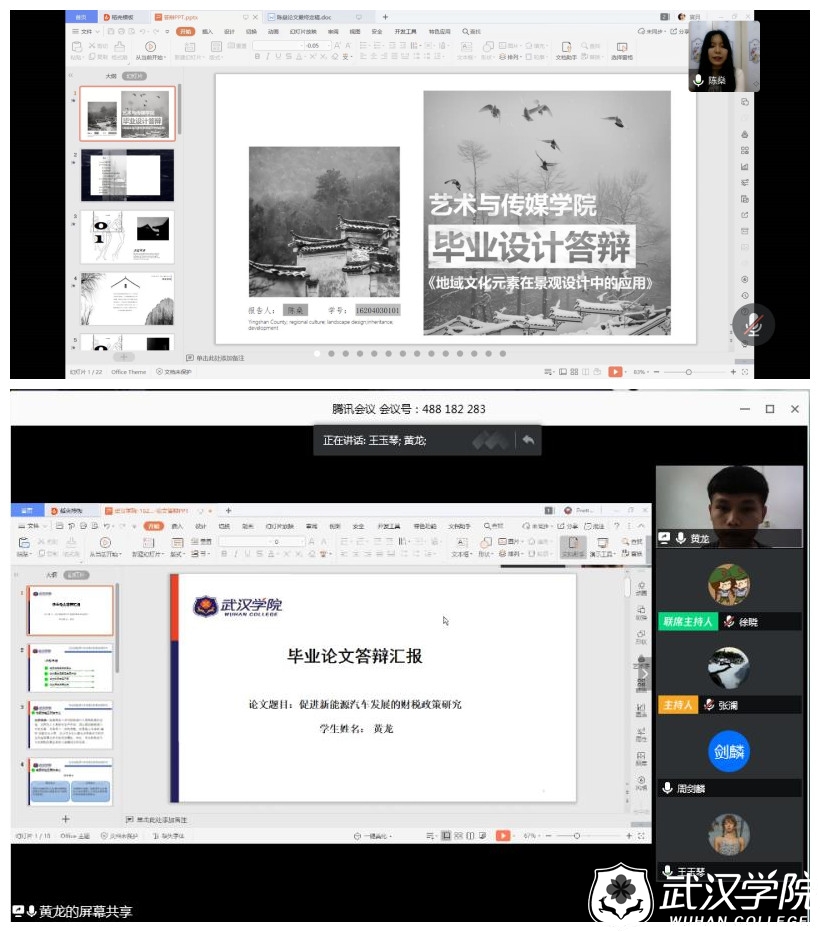Click the 剑麟 blue avatar circle
Image resolution: width=820 pixels, height=932 pixels.
(728, 752)
